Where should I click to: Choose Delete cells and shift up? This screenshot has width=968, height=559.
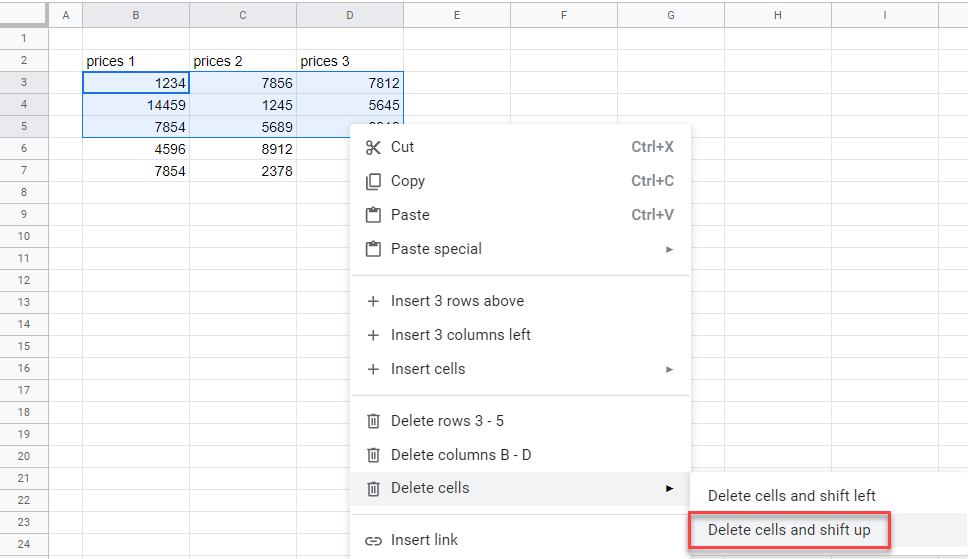click(x=789, y=530)
